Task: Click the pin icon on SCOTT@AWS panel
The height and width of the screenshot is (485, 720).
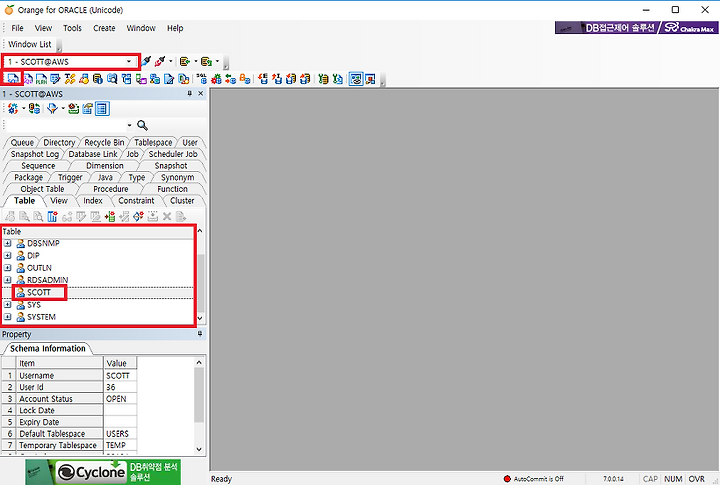Action: pyautogui.click(x=189, y=94)
